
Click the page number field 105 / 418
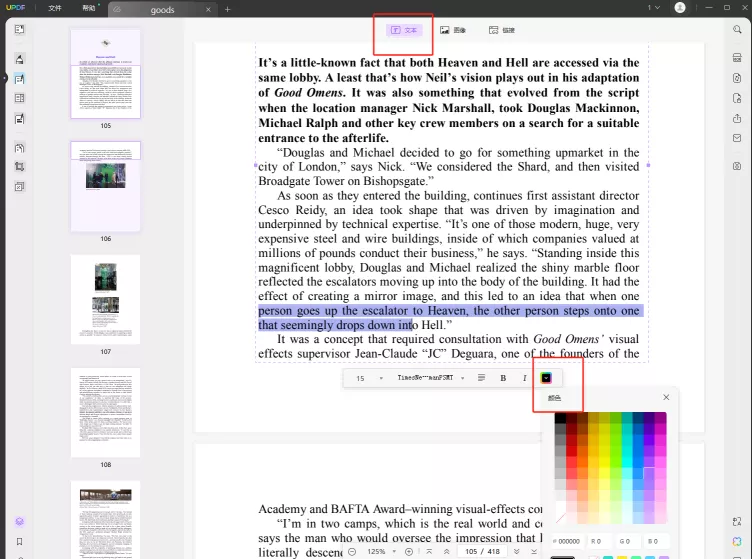pos(482,551)
